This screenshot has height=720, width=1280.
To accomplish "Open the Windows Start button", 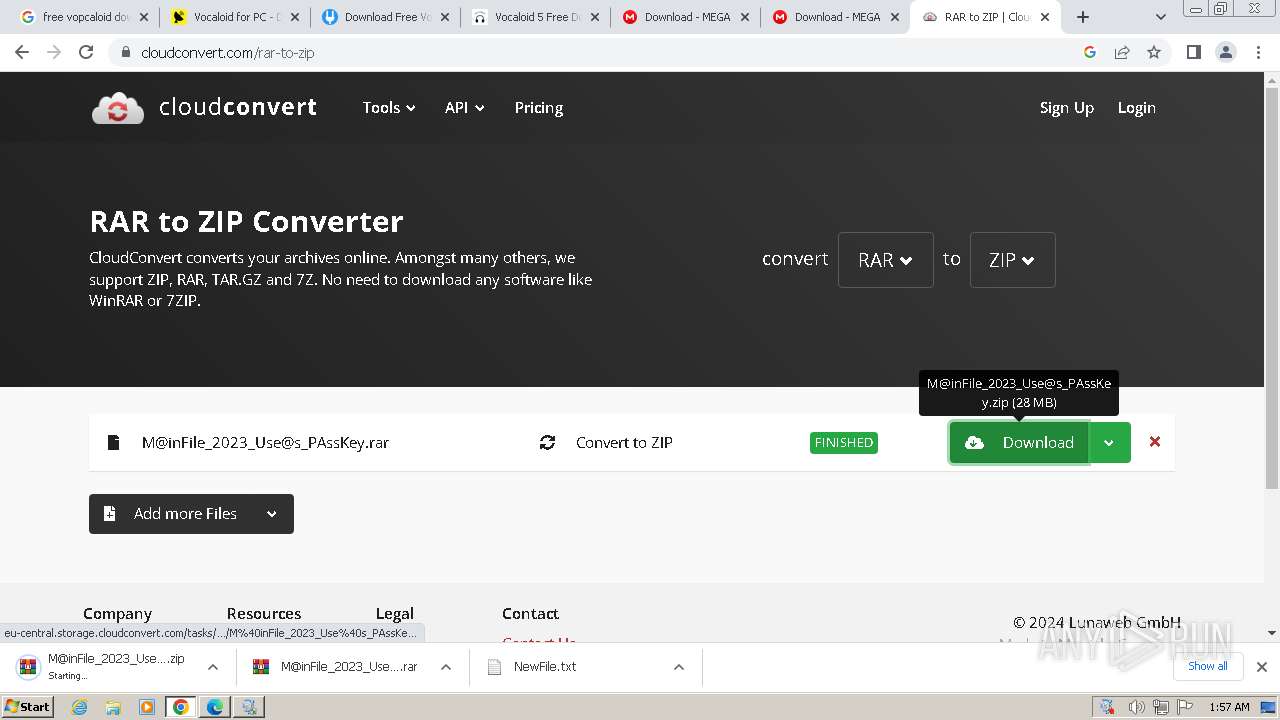I will 27,706.
